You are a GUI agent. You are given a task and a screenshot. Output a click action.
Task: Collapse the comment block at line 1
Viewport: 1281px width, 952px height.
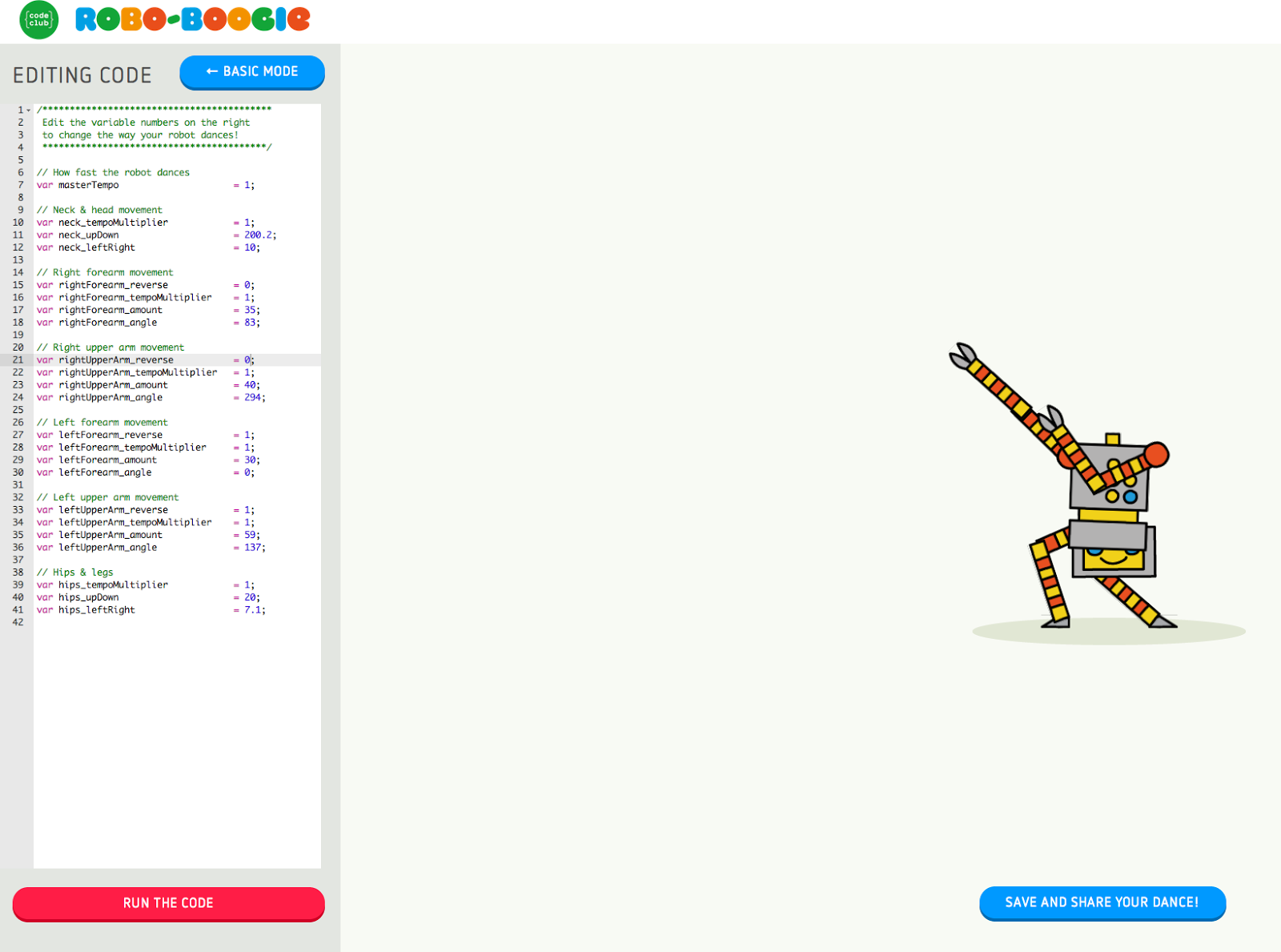(29, 110)
